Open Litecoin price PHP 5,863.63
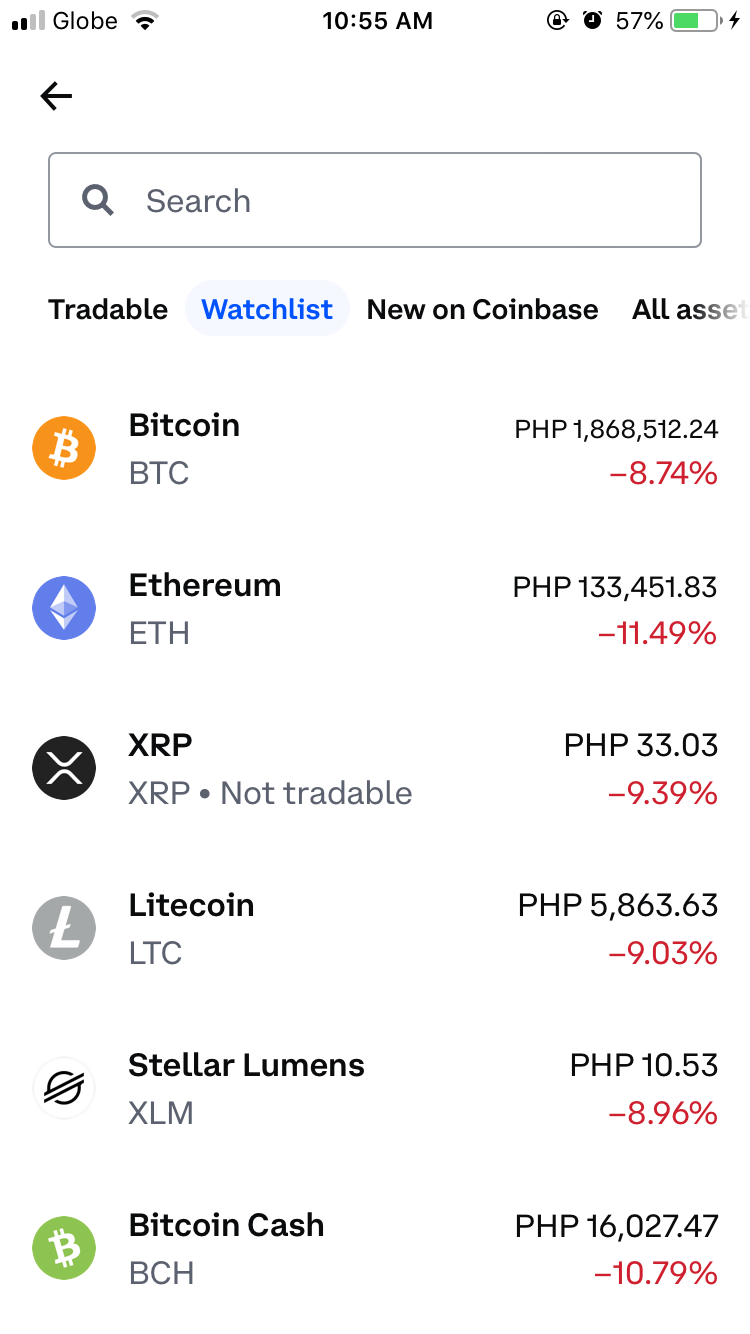The height and width of the screenshot is (1334, 750). coord(618,905)
